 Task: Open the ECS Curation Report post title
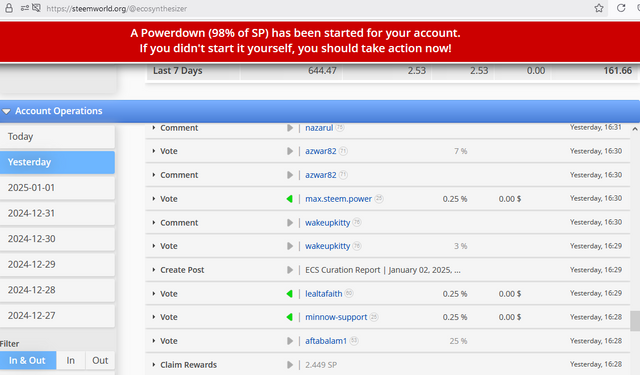click(383, 270)
